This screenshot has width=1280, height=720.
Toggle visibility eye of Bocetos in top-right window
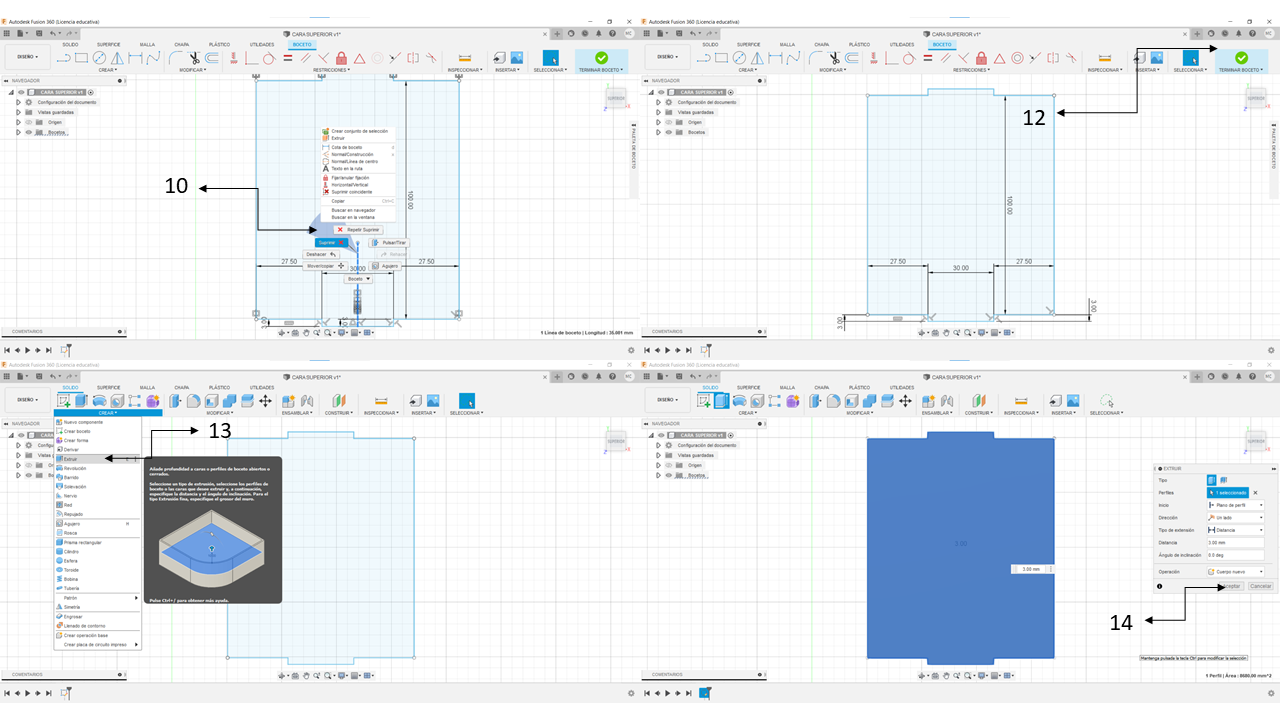(668, 132)
